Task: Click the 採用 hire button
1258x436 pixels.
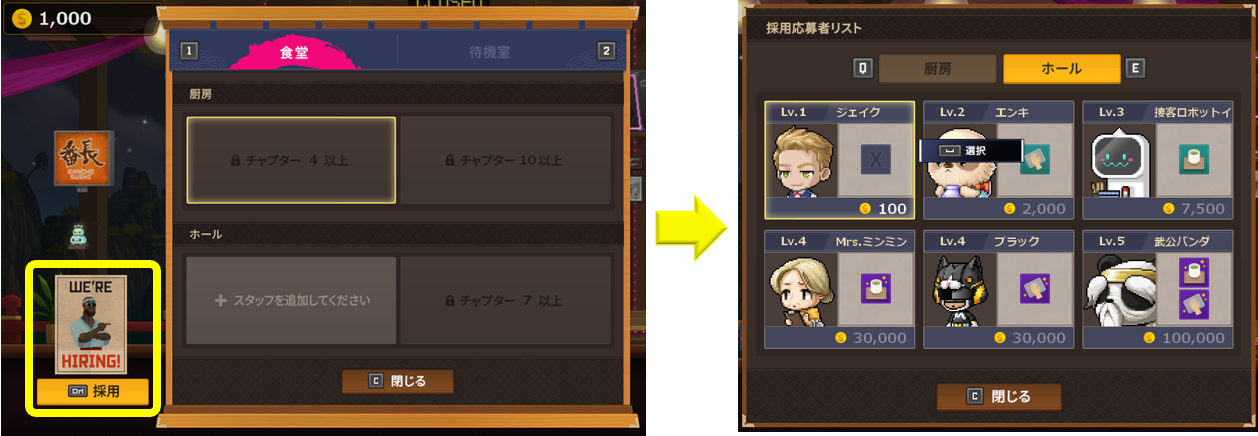Action: (x=93, y=391)
